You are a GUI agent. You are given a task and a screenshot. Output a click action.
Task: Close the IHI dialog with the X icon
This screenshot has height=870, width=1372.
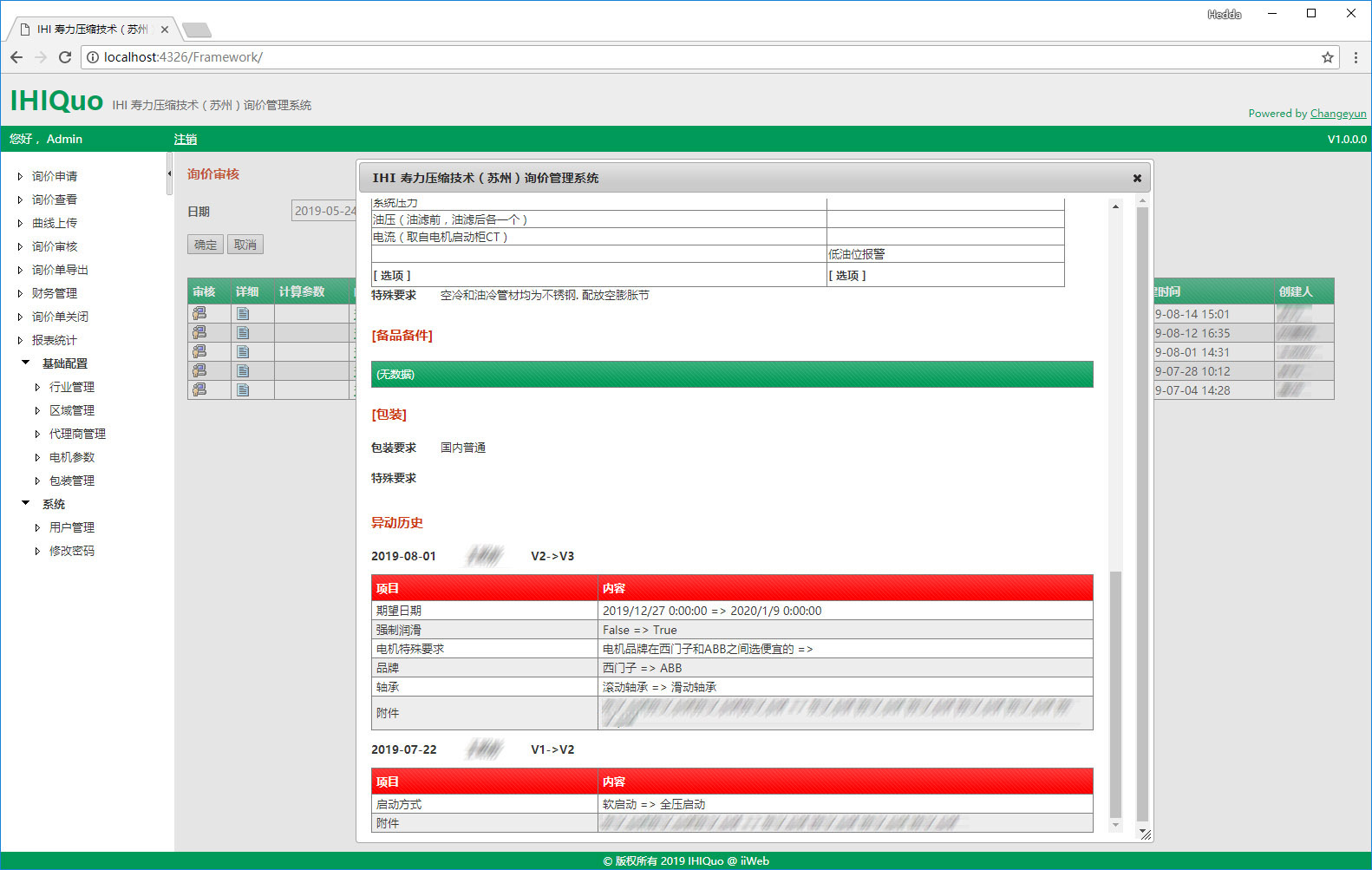click(1137, 178)
